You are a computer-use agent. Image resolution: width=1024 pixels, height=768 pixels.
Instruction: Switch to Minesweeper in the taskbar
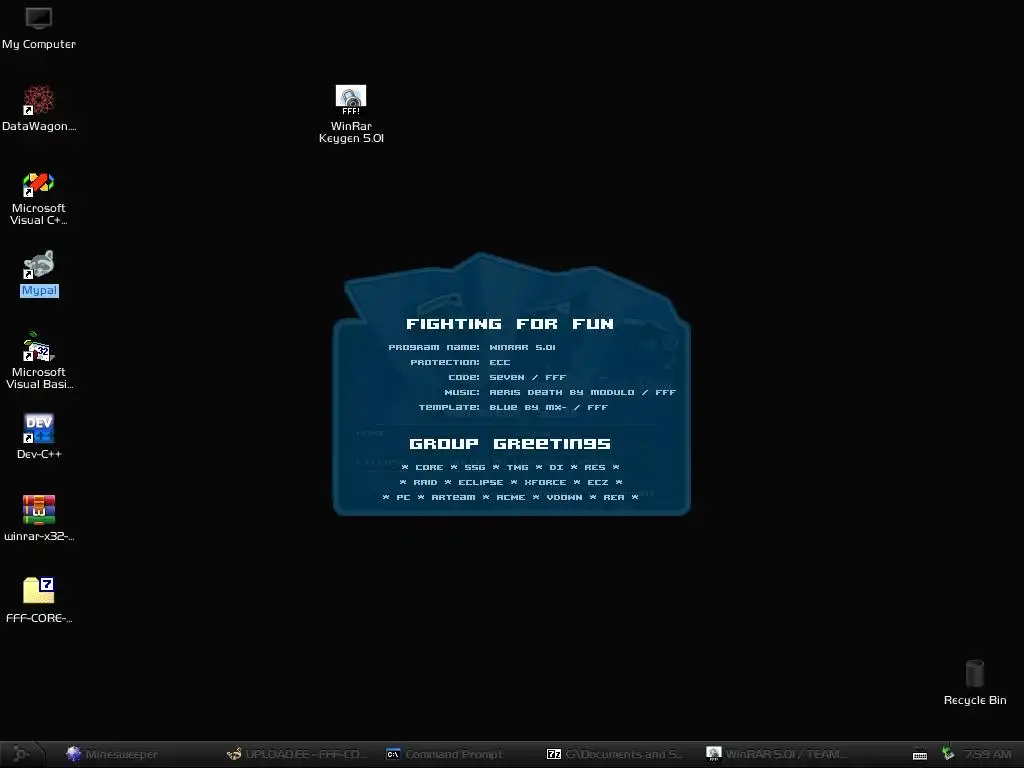click(112, 754)
